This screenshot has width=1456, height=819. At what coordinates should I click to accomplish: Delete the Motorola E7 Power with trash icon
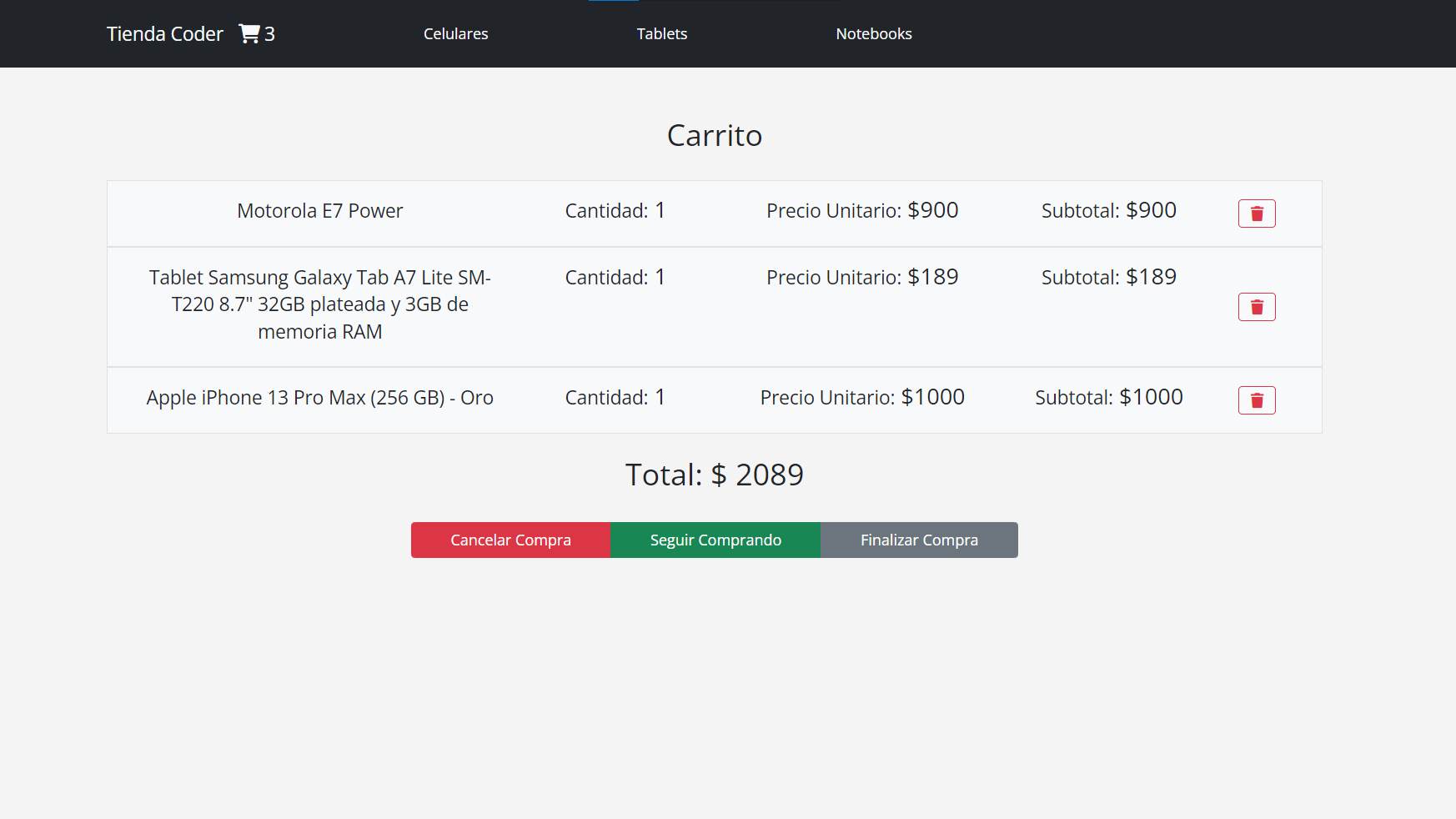coord(1257,214)
